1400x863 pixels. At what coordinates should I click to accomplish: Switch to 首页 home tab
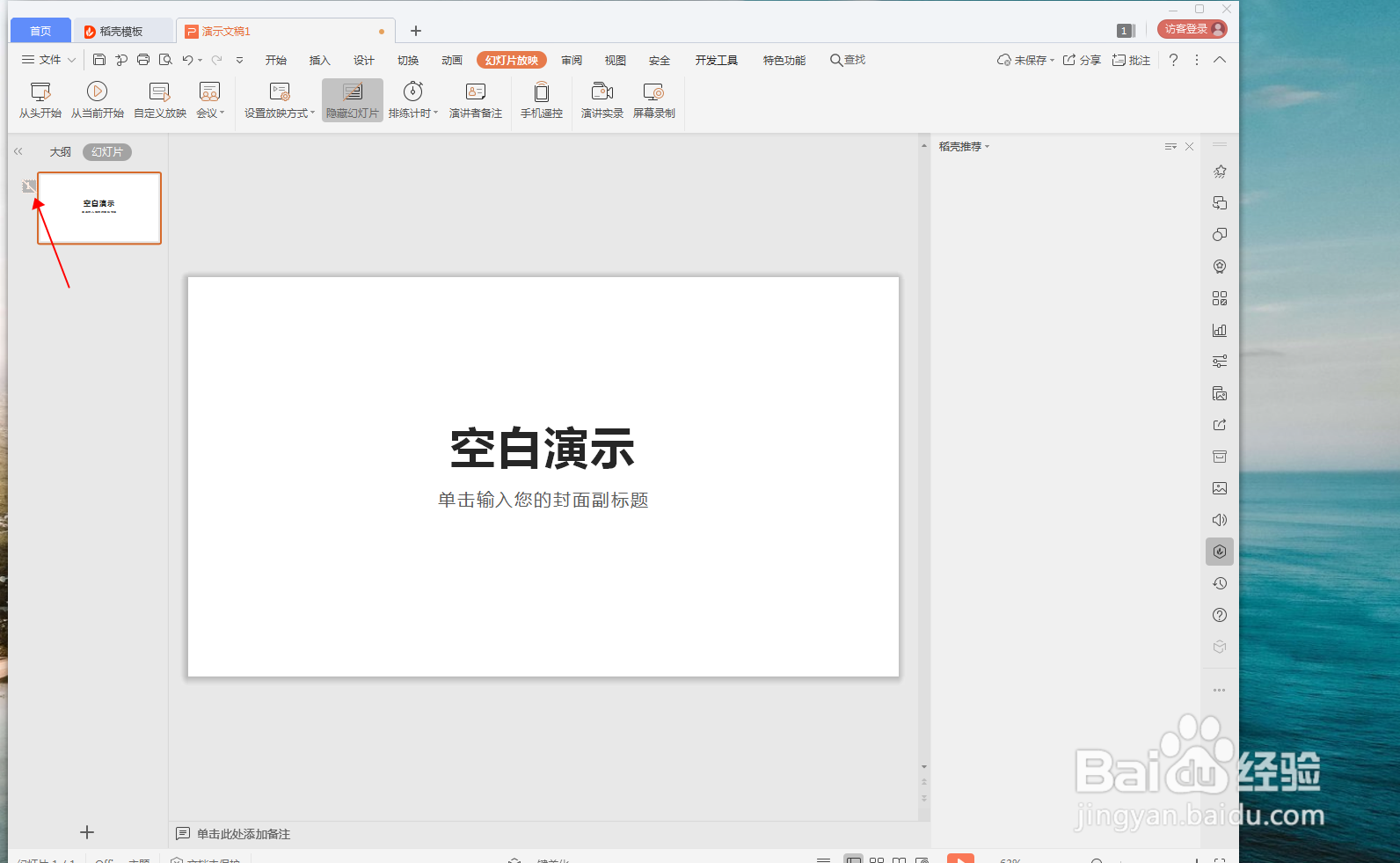[x=40, y=31]
